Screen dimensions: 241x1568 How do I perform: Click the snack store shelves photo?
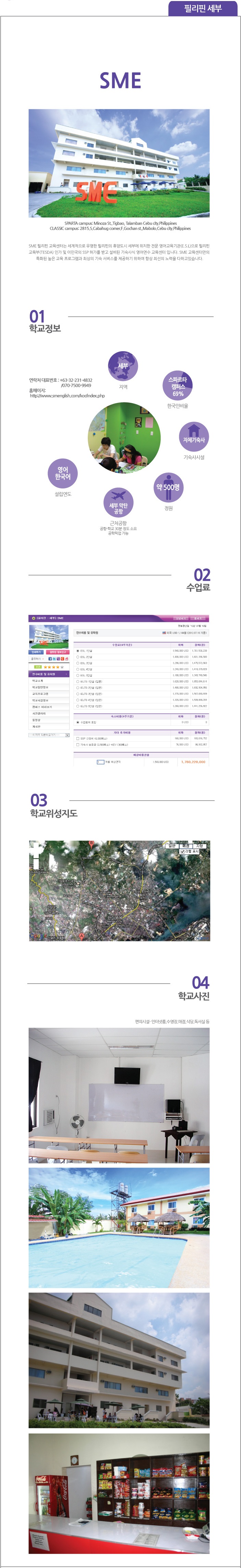119,1493
